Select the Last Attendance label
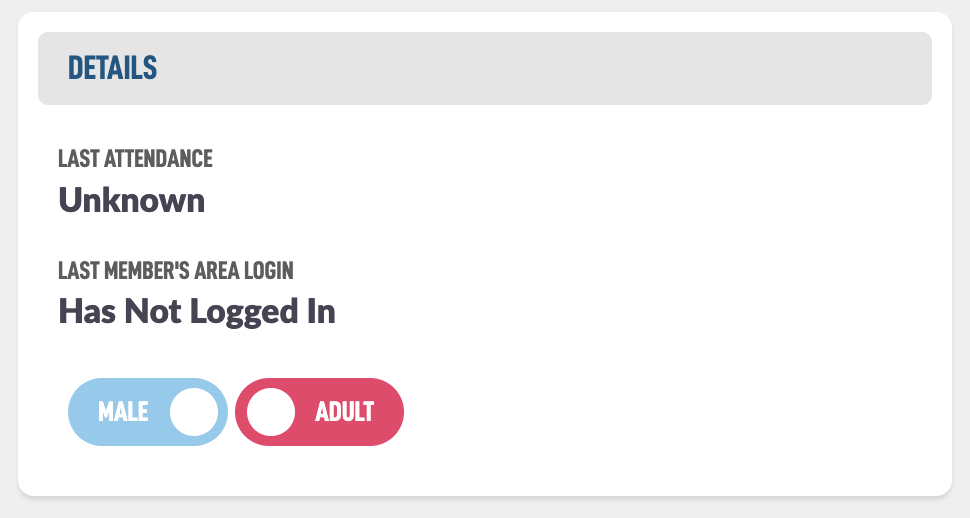This screenshot has height=518, width=970. (135, 159)
